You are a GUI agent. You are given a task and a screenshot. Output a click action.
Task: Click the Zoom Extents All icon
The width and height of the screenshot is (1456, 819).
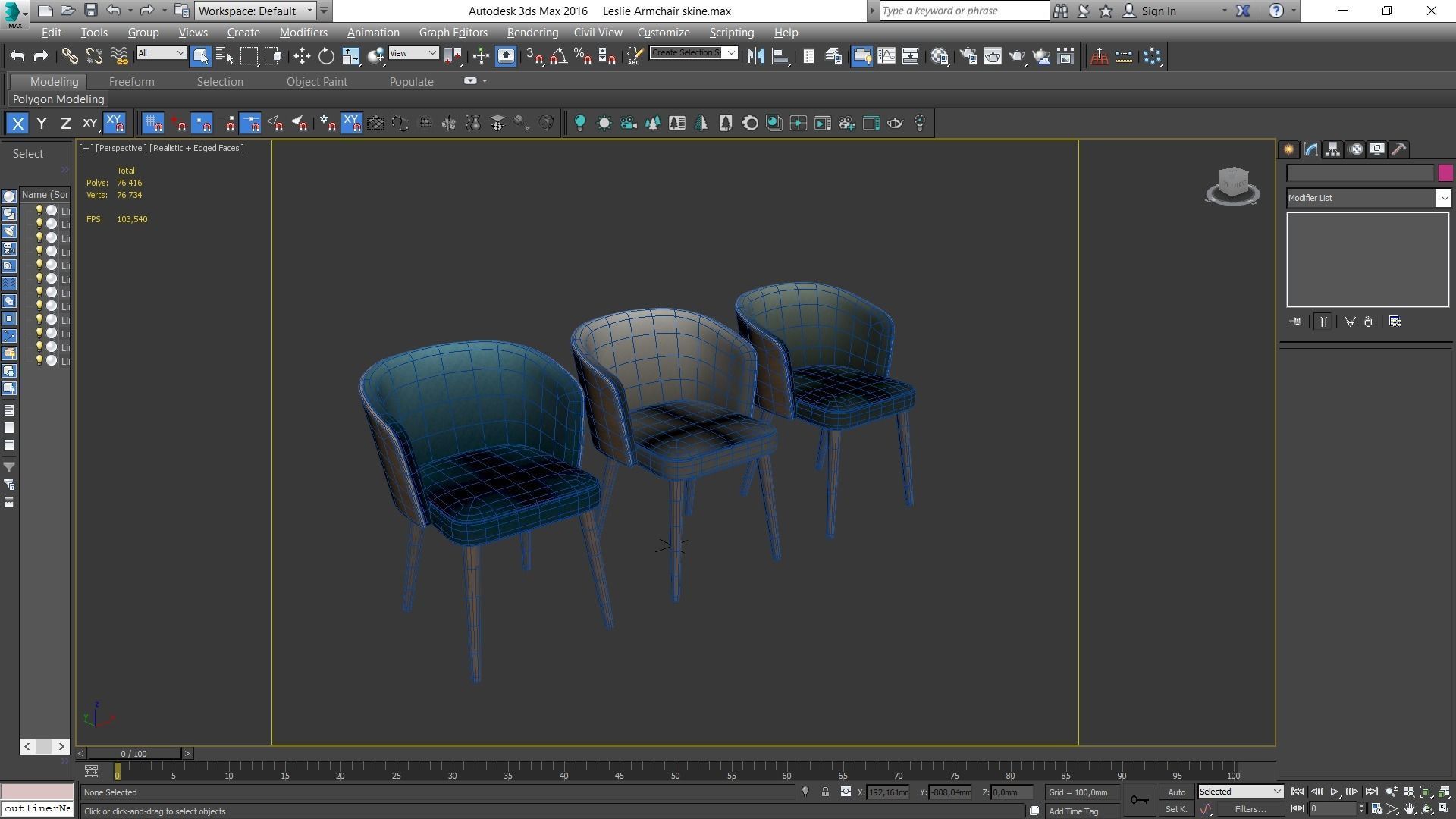[x=1444, y=792]
